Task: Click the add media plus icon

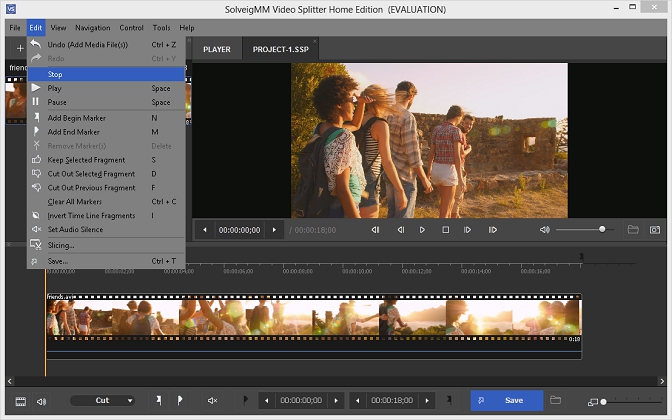Action: pos(20,48)
